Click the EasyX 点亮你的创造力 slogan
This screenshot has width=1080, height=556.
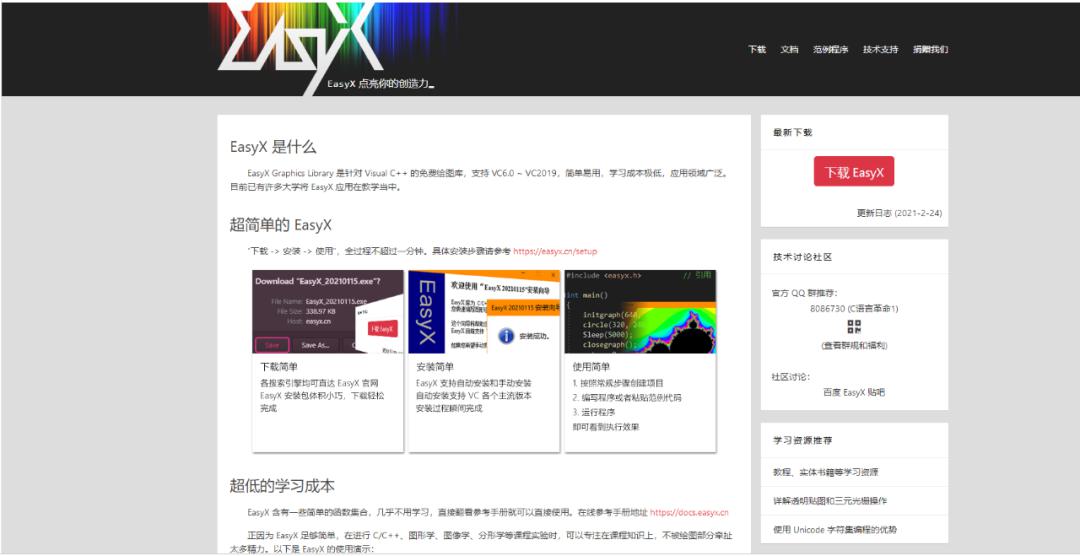[x=380, y=84]
